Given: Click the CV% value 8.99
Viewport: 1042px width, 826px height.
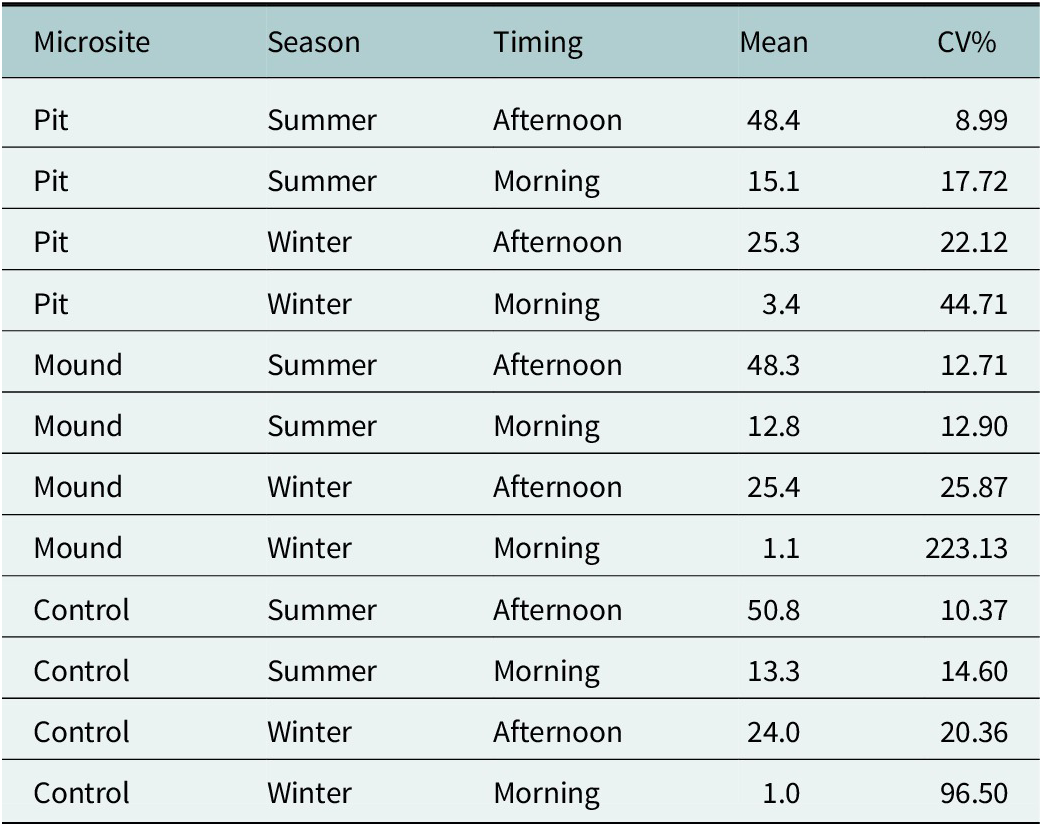Looking at the screenshot, I should (982, 120).
